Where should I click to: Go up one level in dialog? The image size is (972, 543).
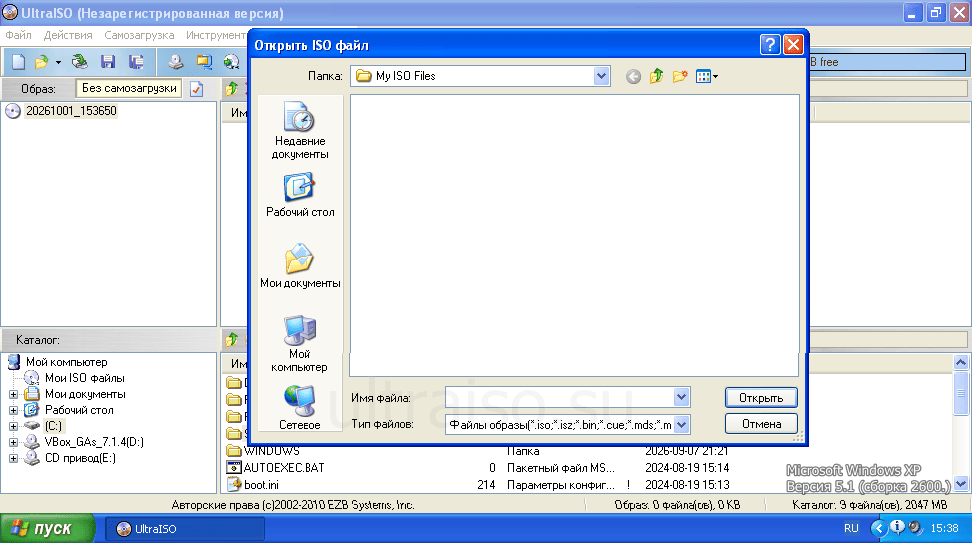click(656, 76)
